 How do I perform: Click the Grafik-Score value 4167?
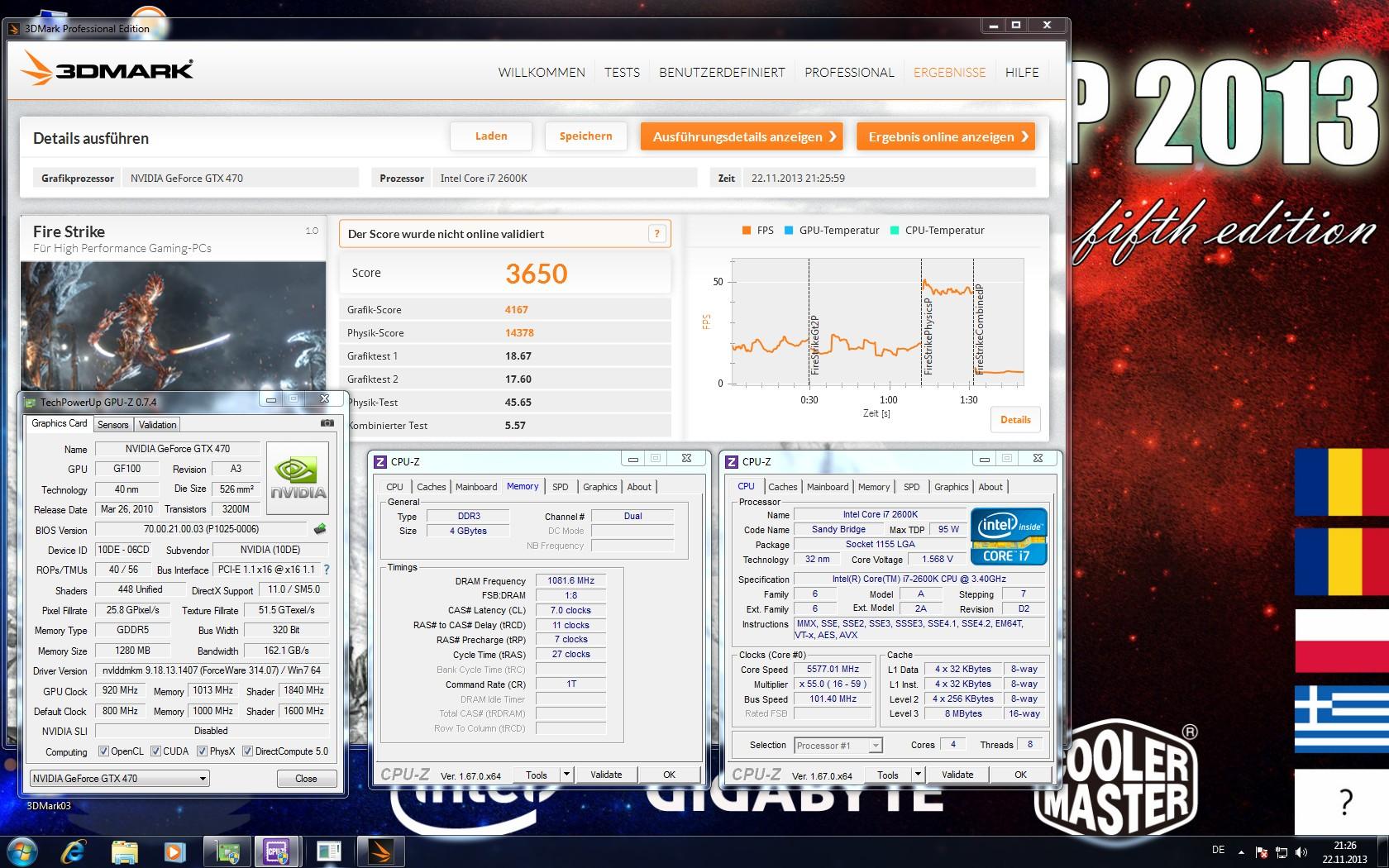pyautogui.click(x=516, y=310)
